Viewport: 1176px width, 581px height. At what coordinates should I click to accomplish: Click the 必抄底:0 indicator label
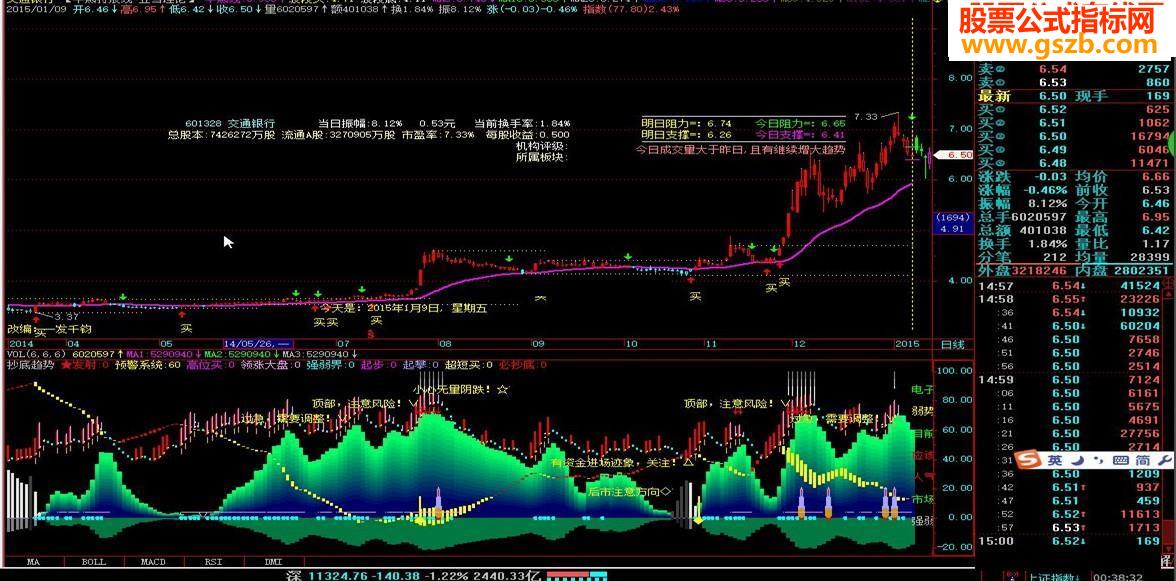pos(523,365)
